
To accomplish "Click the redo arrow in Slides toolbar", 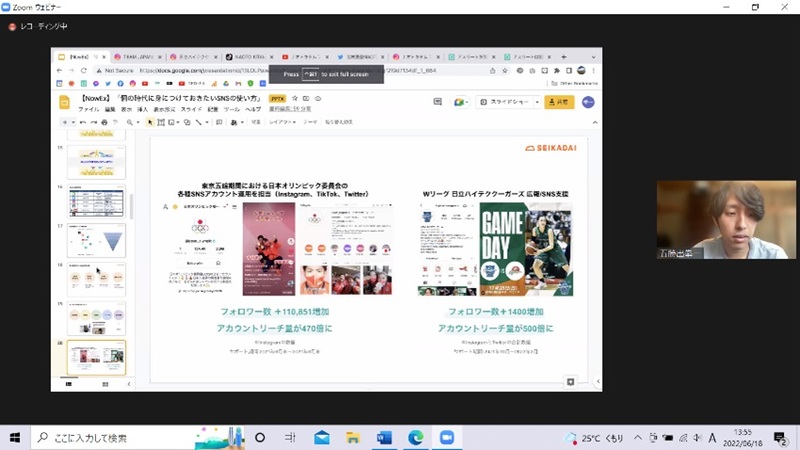I will pyautogui.click(x=93, y=122).
